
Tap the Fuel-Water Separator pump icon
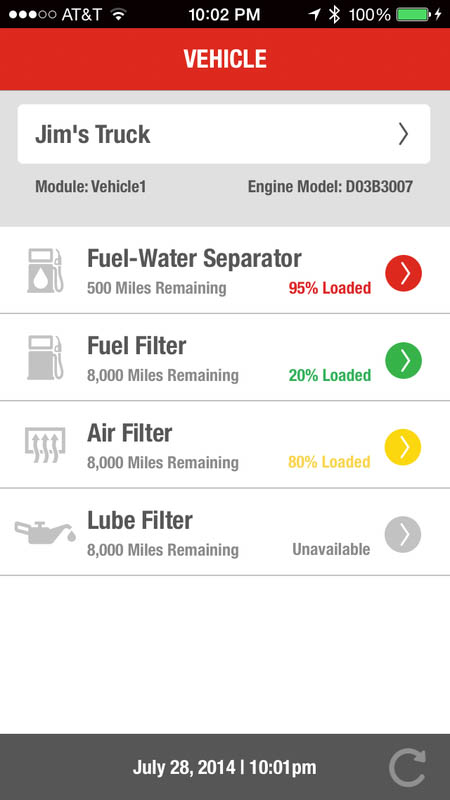click(x=45, y=270)
